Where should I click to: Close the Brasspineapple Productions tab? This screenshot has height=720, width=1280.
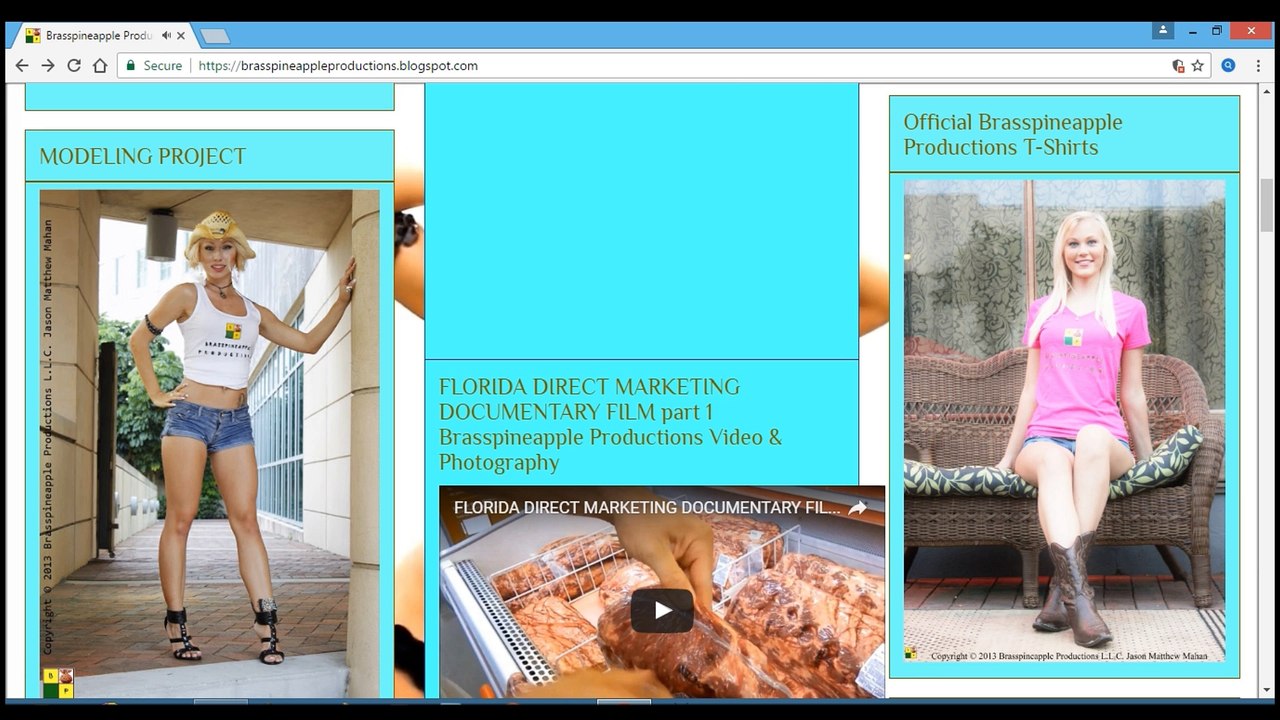click(181, 35)
